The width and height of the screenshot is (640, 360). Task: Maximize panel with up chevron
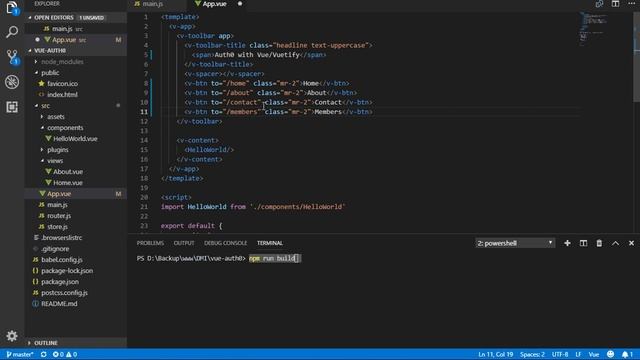(x=615, y=243)
